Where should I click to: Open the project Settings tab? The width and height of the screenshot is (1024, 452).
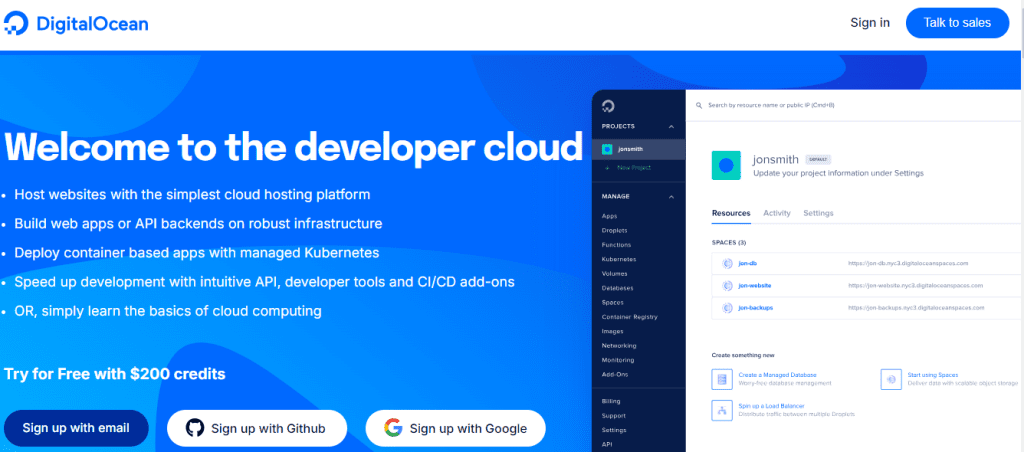click(x=818, y=213)
